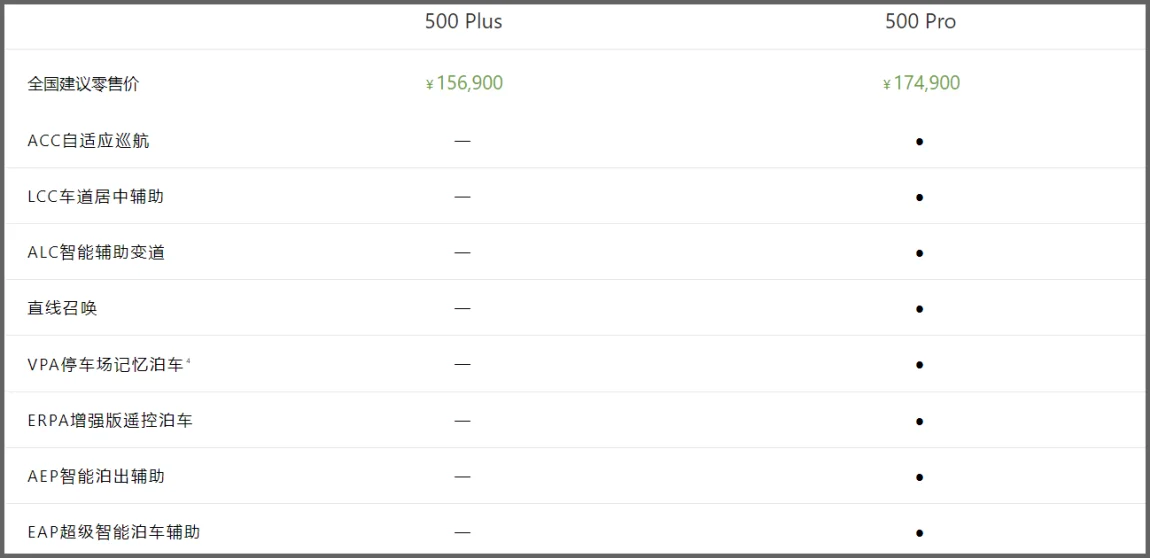The image size is (1150, 558).
Task: Click the 500 Pro bullet in the VPA停车场记忆泊车 row
Action: [x=919, y=364]
